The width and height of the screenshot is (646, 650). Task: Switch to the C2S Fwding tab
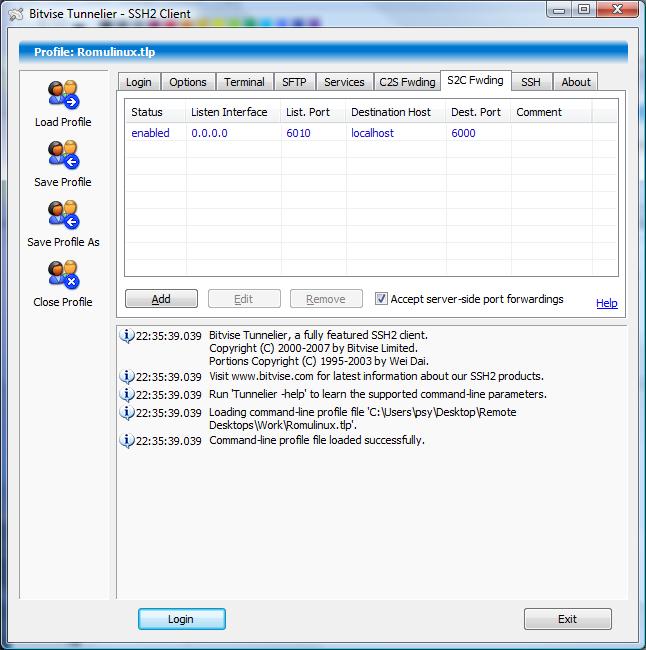pos(407,82)
